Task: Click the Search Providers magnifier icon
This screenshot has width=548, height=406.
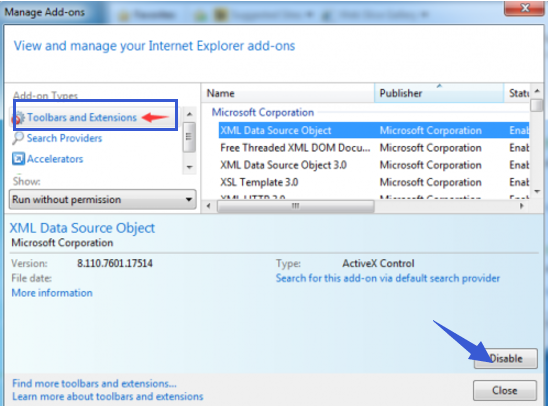Action: tap(18, 138)
